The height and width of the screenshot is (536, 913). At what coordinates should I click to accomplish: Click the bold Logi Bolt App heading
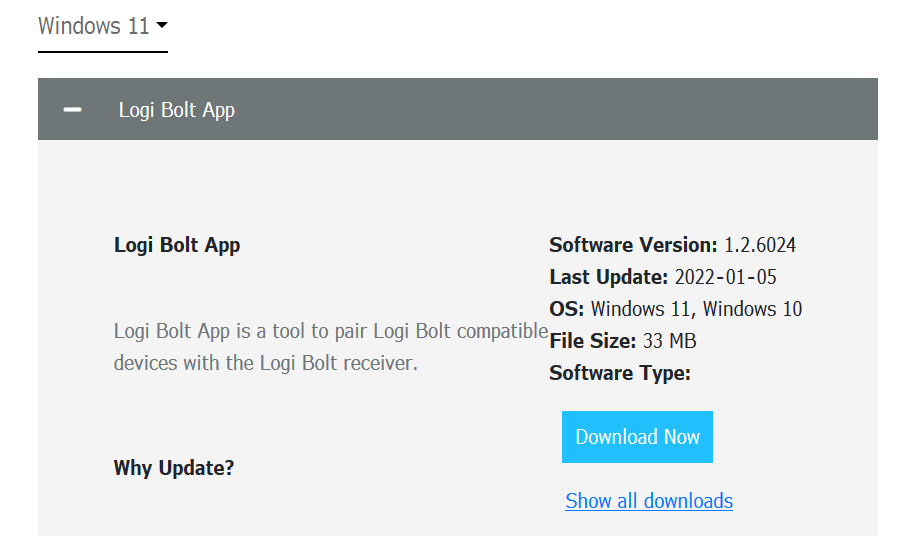pos(177,245)
